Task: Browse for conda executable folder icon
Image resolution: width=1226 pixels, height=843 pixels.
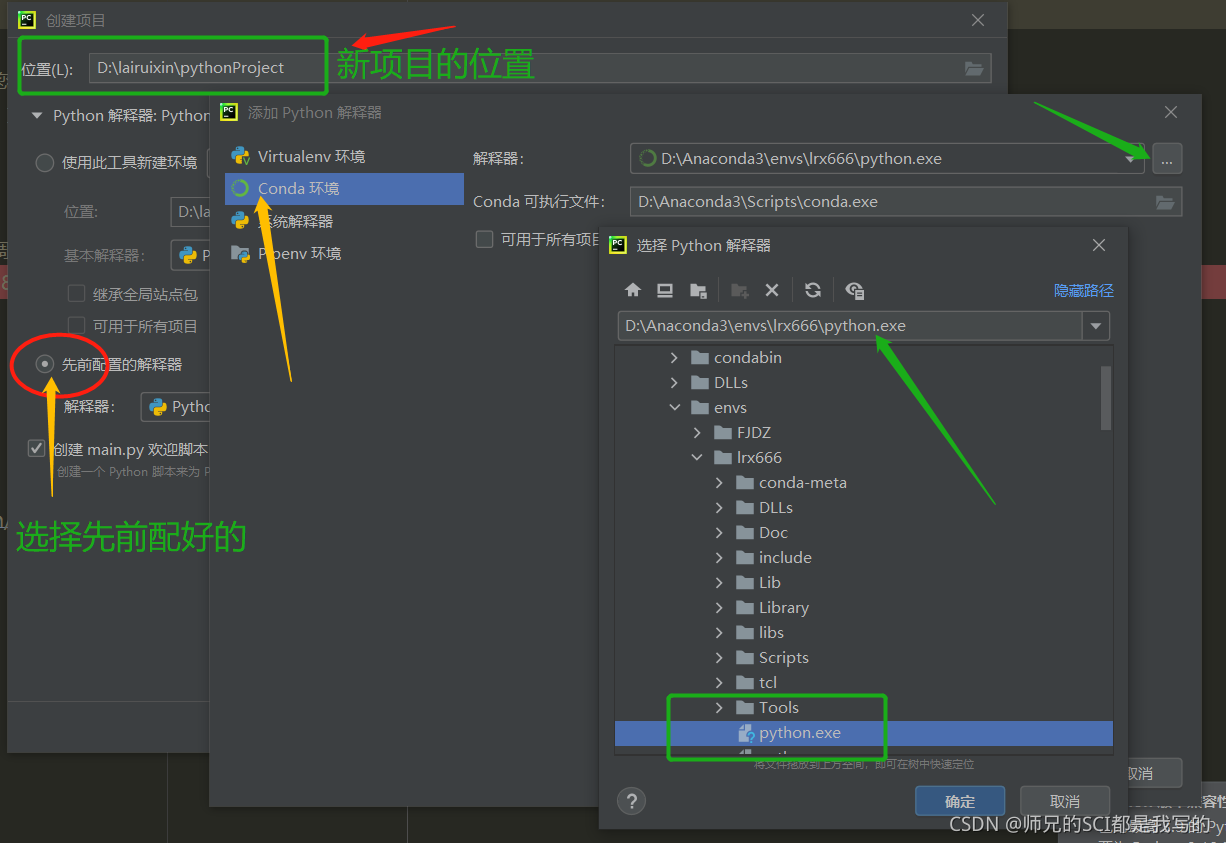Action: point(1165,202)
